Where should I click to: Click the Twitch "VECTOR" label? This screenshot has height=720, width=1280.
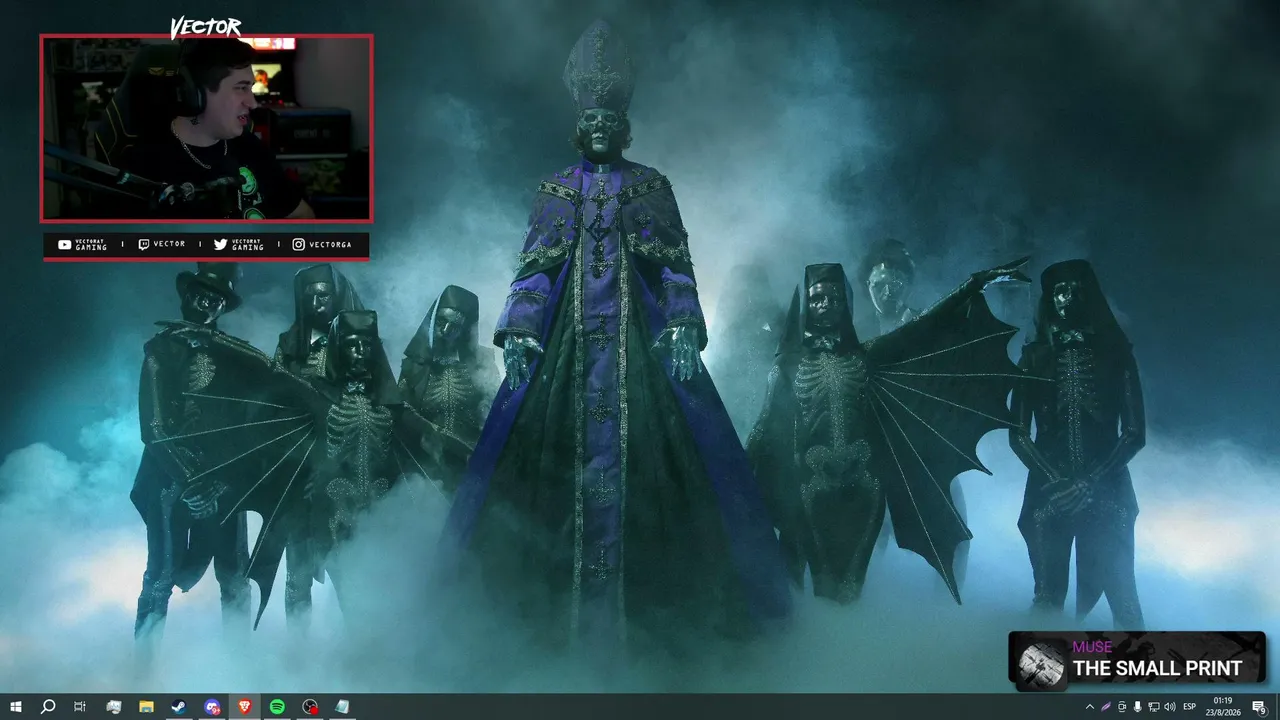(x=169, y=244)
